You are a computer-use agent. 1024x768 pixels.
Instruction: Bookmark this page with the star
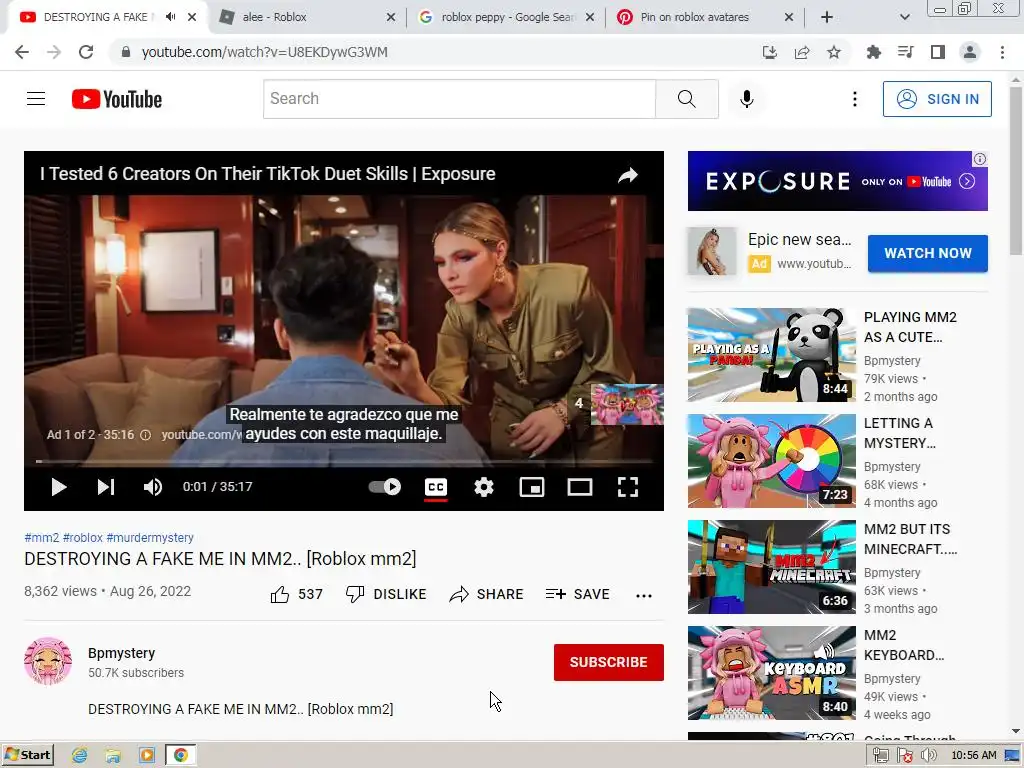pyautogui.click(x=834, y=52)
